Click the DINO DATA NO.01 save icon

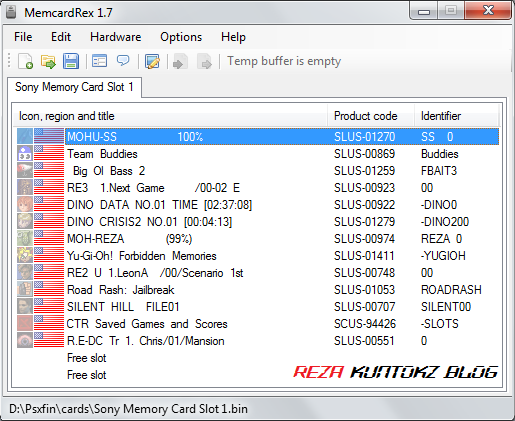(25, 204)
